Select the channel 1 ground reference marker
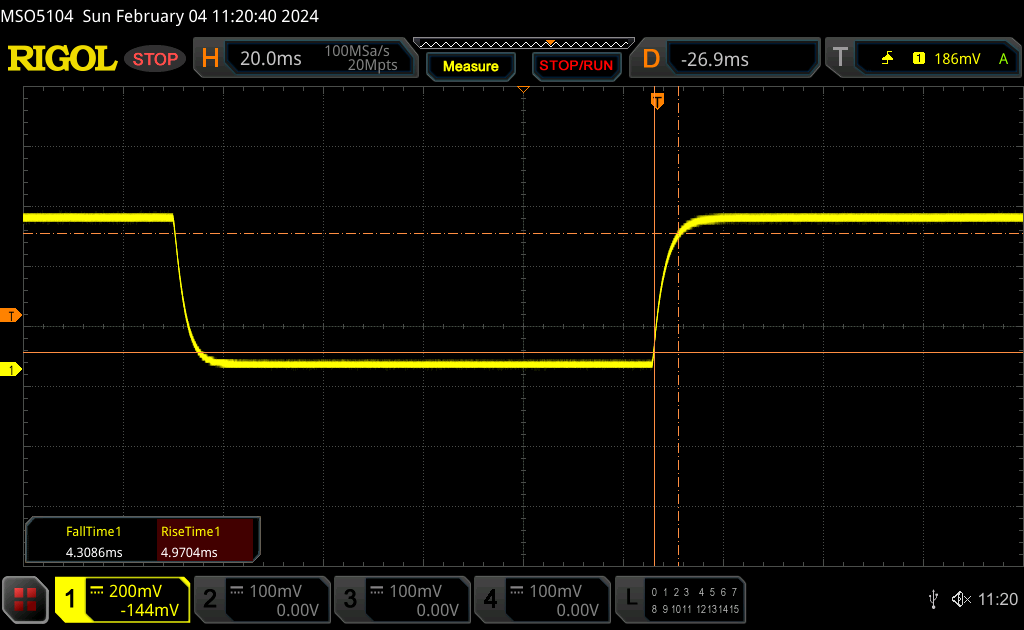Image resolution: width=1024 pixels, height=630 pixels. (x=11, y=370)
